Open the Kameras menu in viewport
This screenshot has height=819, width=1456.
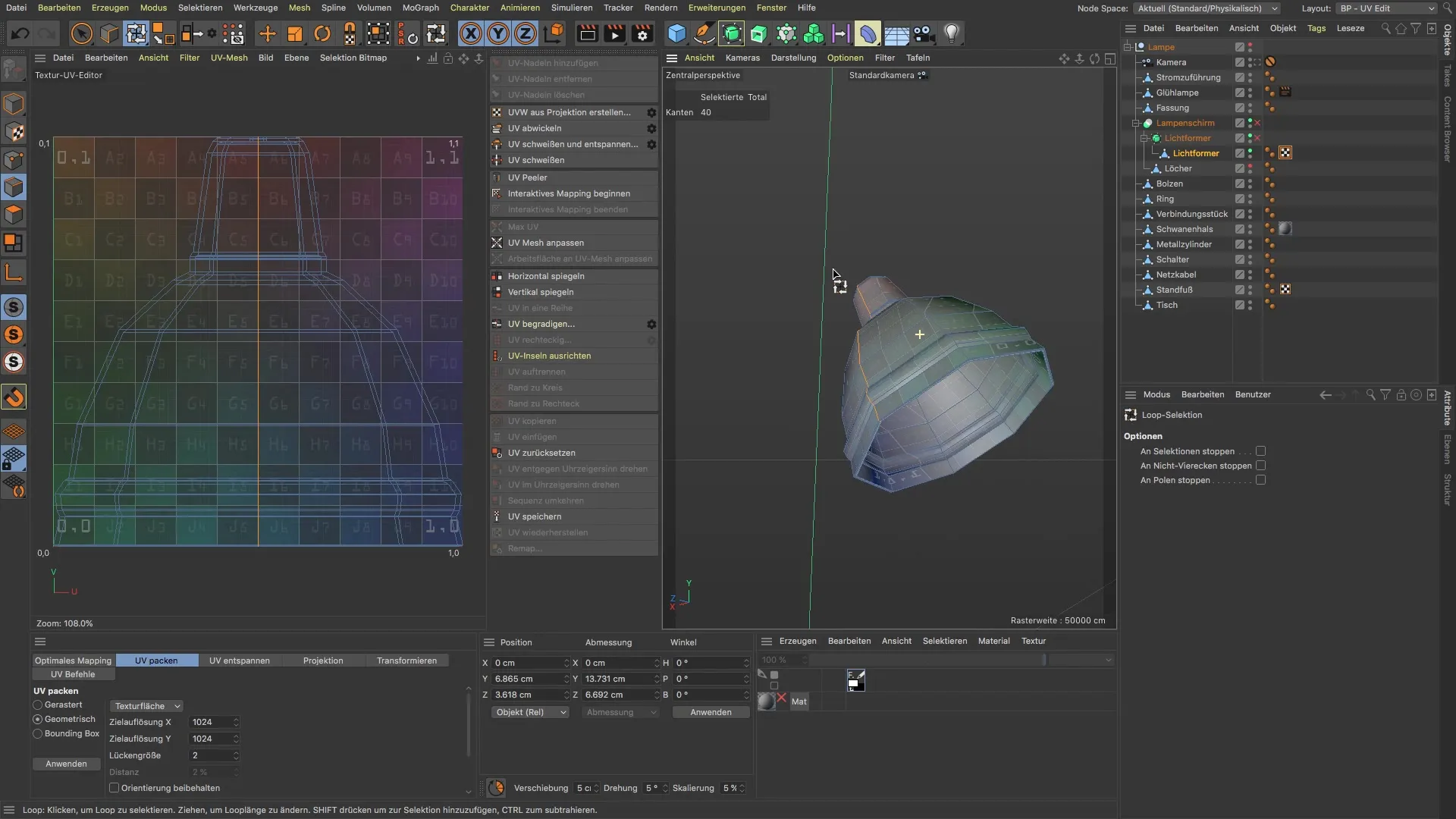click(x=742, y=58)
